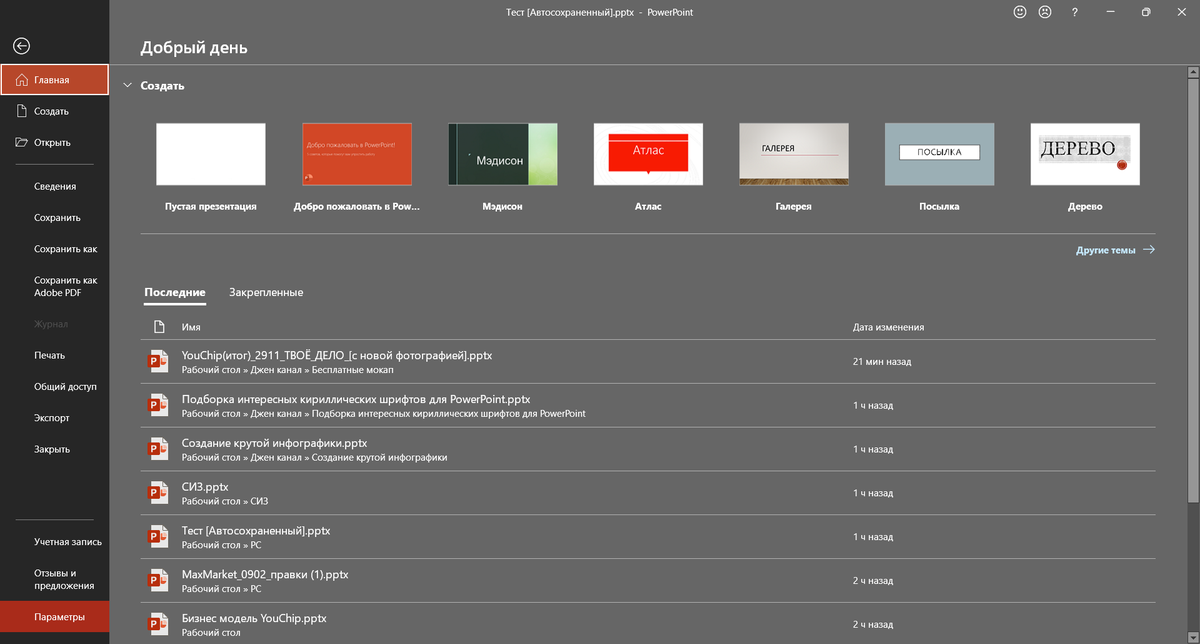Click path 'Рабочий стол » Джен канал » Бесплатные мокап'

tap(288, 370)
